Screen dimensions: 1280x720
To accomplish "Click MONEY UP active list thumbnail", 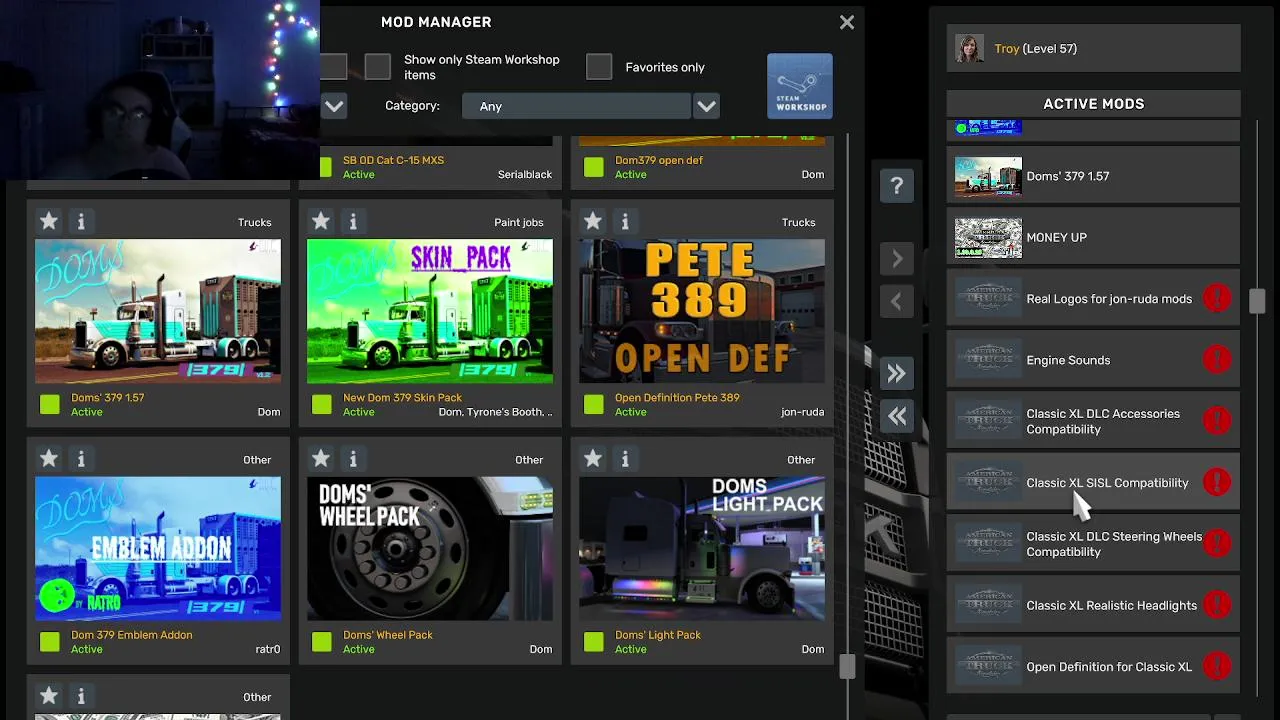I will [988, 238].
